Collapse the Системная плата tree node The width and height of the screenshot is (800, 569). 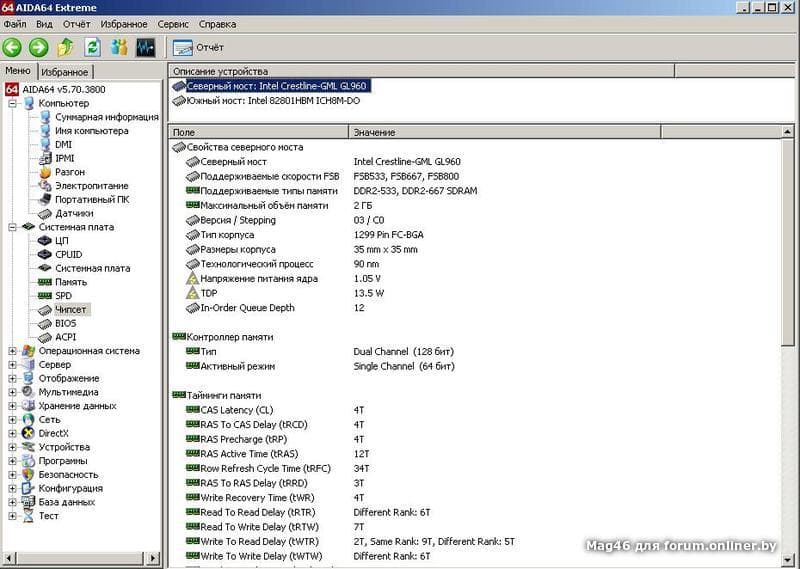(13, 227)
